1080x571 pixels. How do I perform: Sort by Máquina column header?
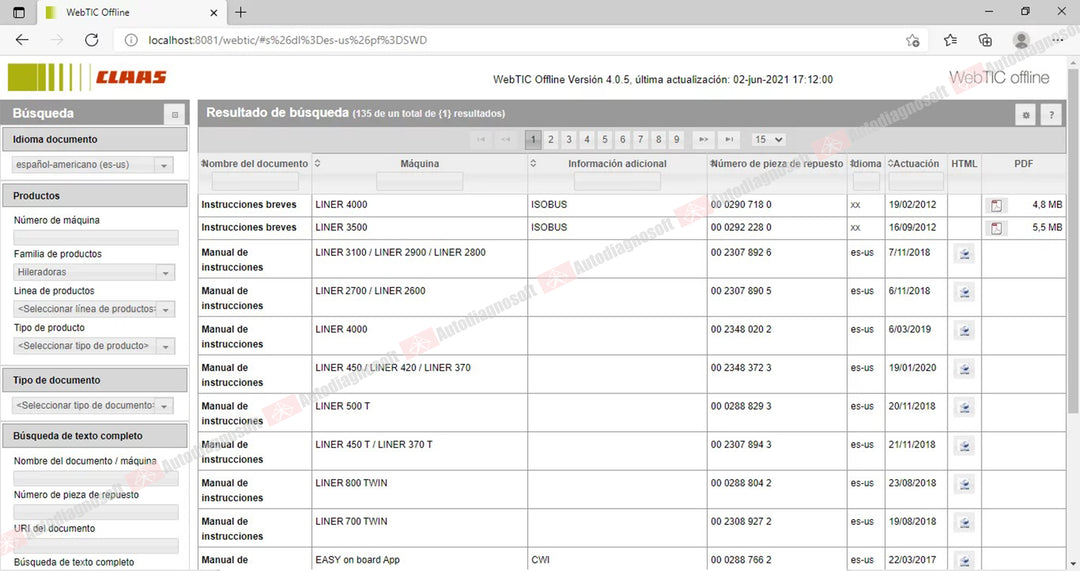point(419,164)
